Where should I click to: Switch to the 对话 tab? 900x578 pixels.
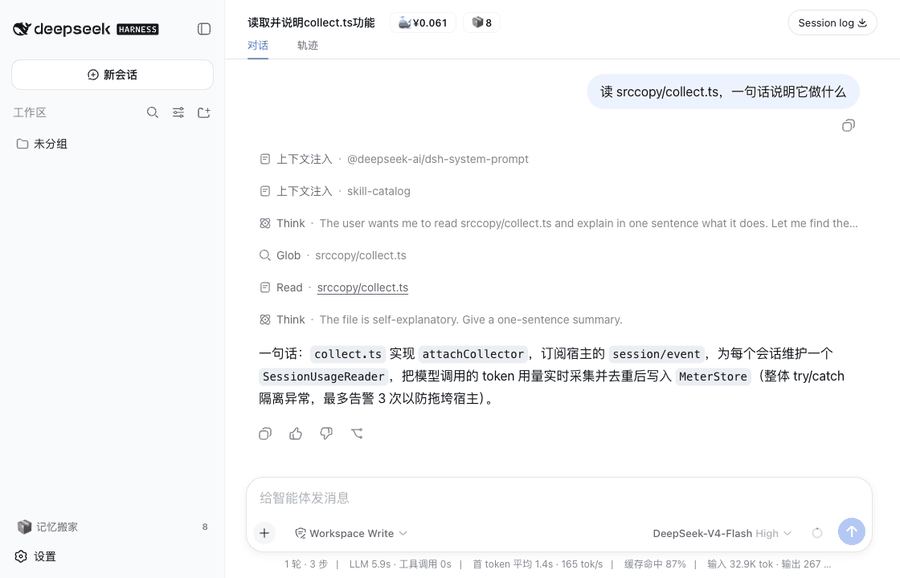pos(258,45)
